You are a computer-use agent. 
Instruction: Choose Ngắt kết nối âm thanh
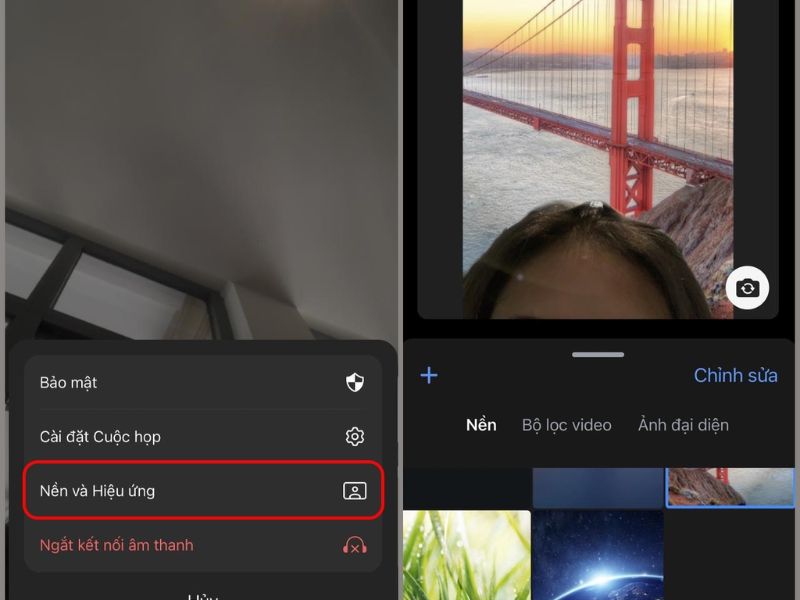pos(116,545)
